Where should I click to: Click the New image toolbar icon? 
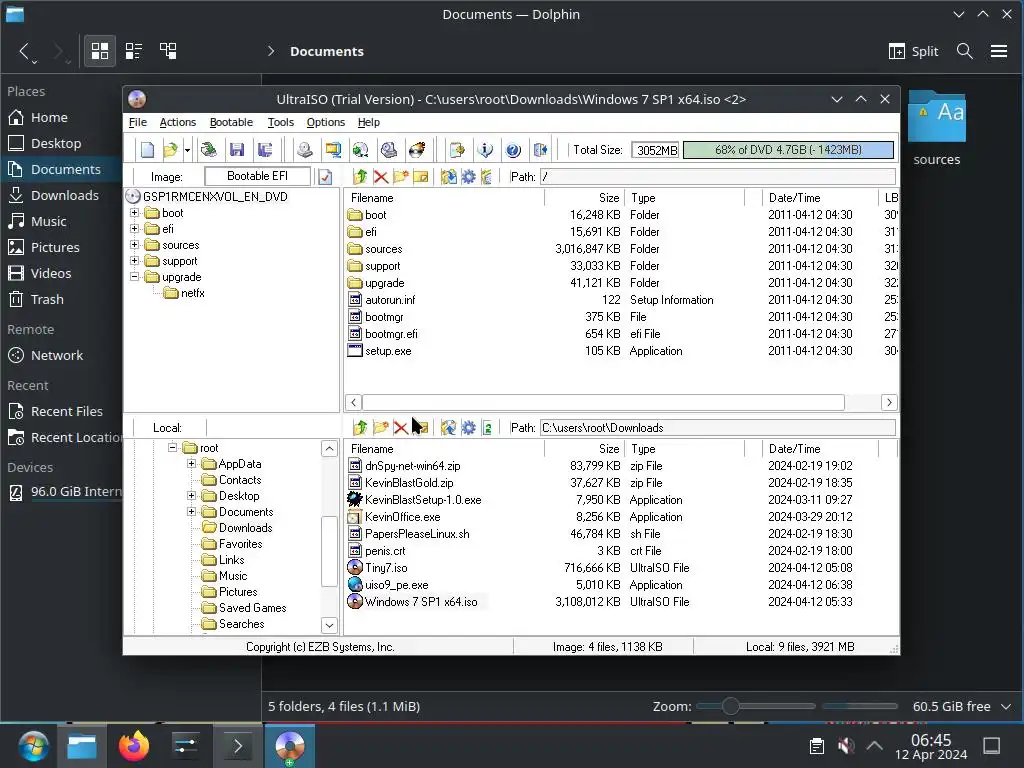148,150
